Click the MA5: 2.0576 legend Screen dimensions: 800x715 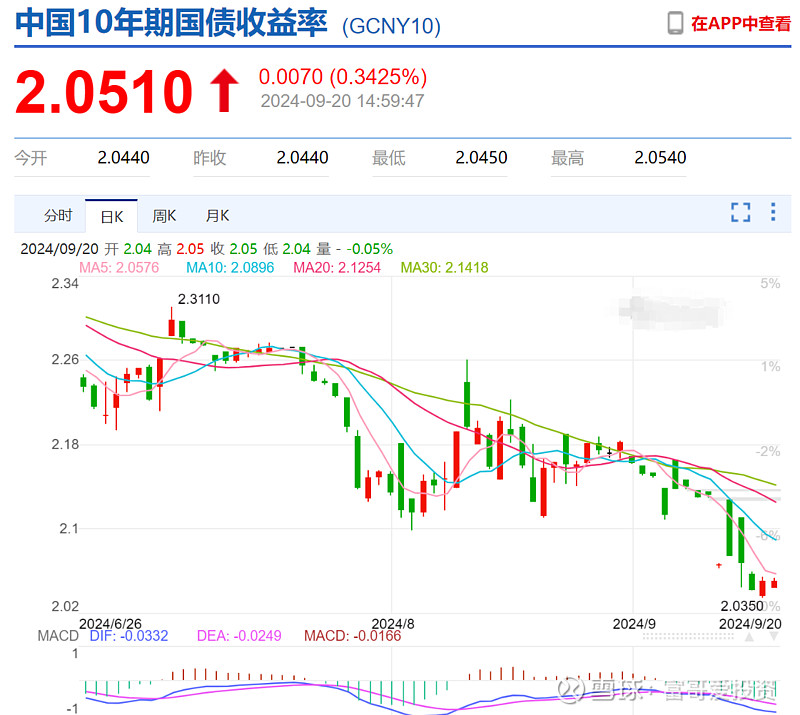pyautogui.click(x=119, y=267)
